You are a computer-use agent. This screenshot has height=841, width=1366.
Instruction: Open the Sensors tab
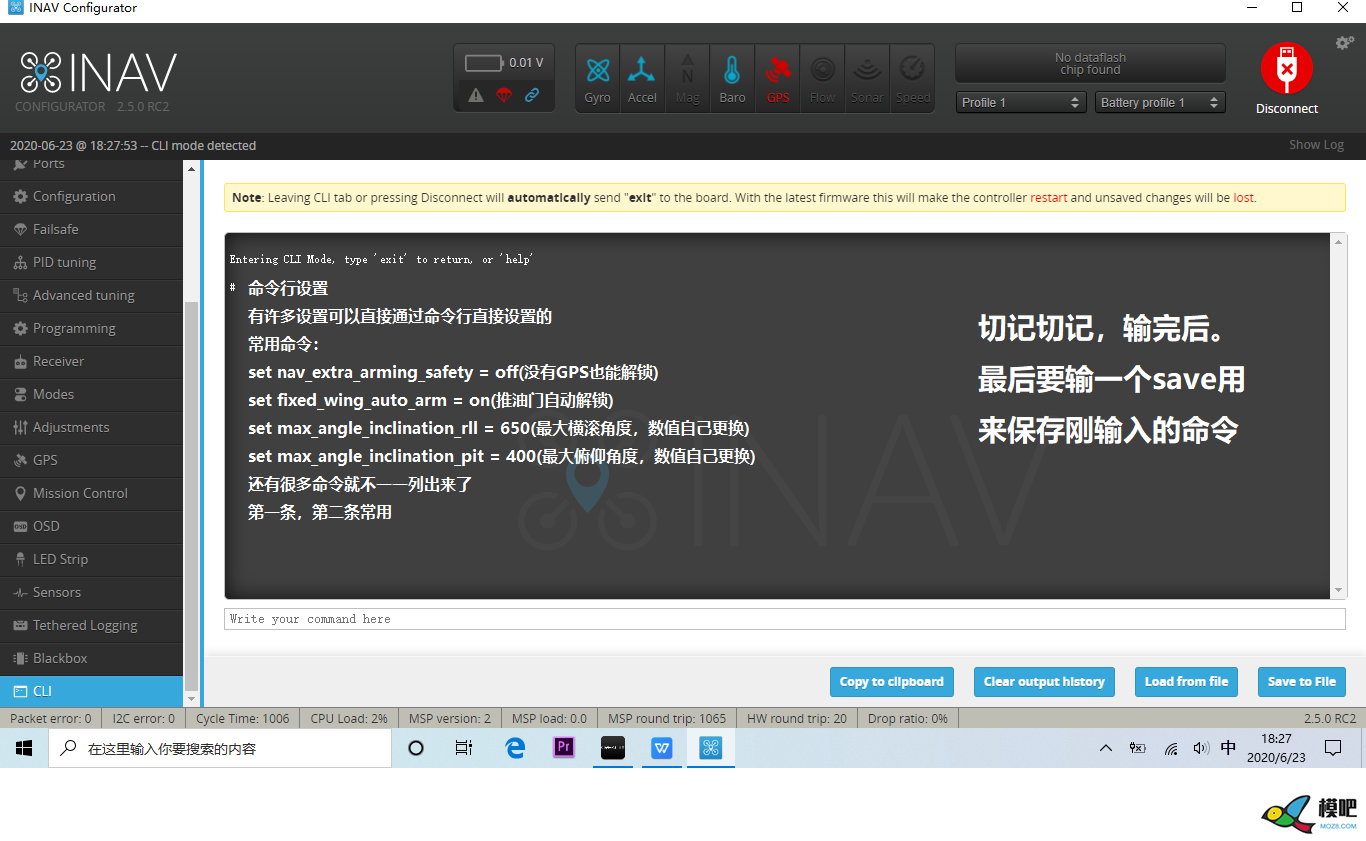click(92, 592)
